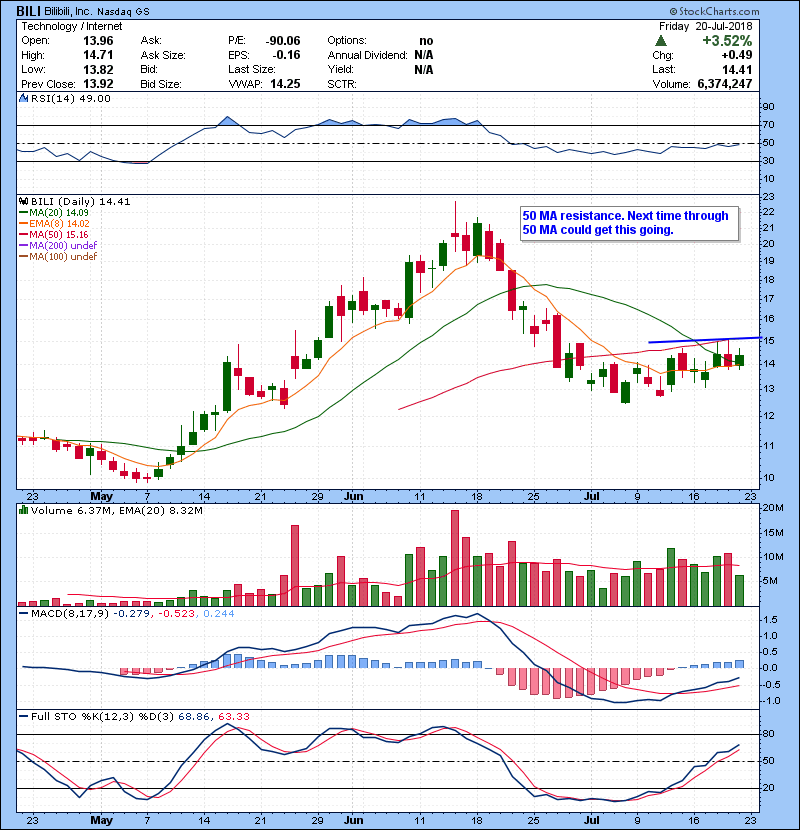Click the MACD histogram value 0.244
Viewport: 800px width, 830px height.
point(219,614)
